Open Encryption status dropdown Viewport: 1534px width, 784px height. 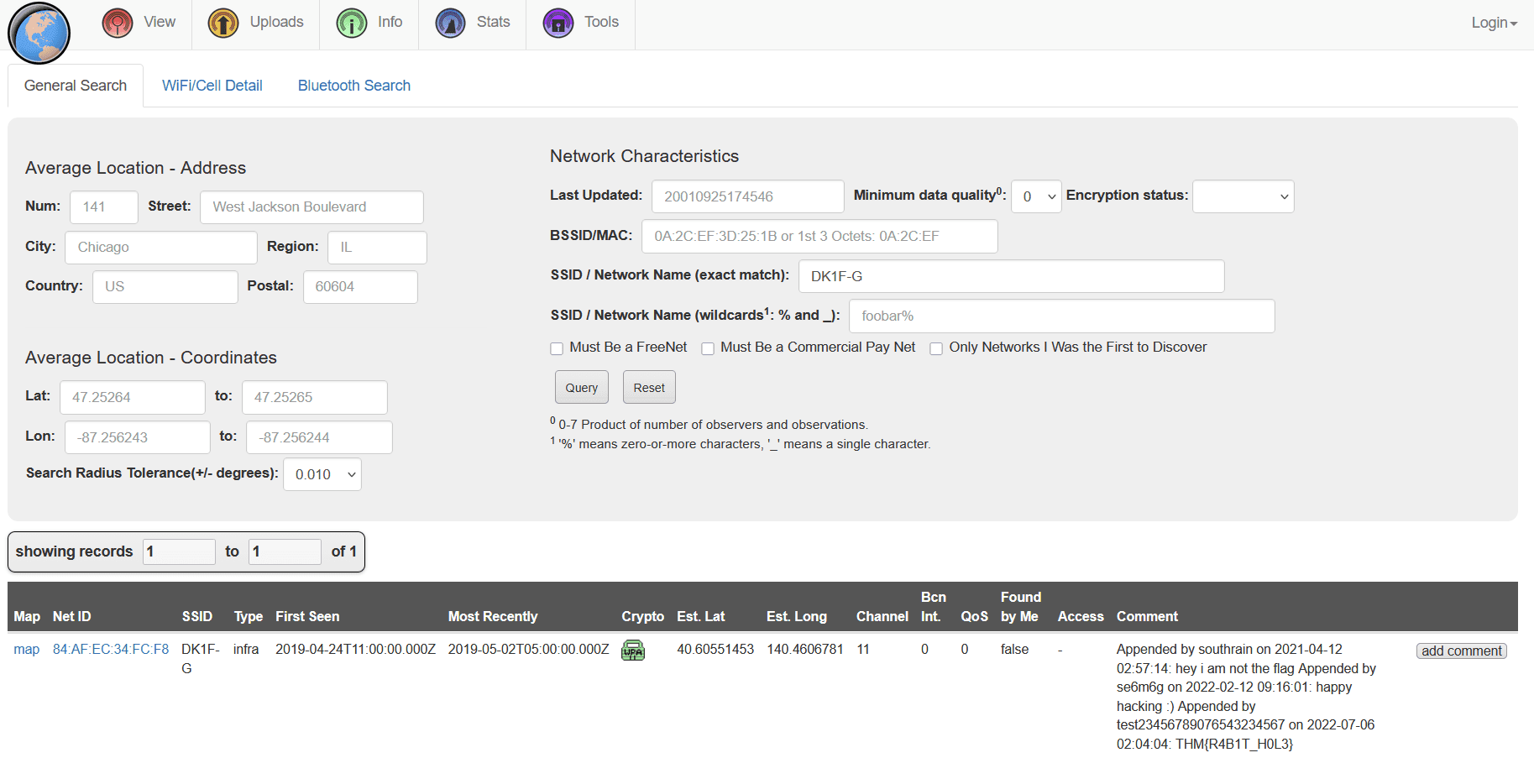pos(1243,196)
